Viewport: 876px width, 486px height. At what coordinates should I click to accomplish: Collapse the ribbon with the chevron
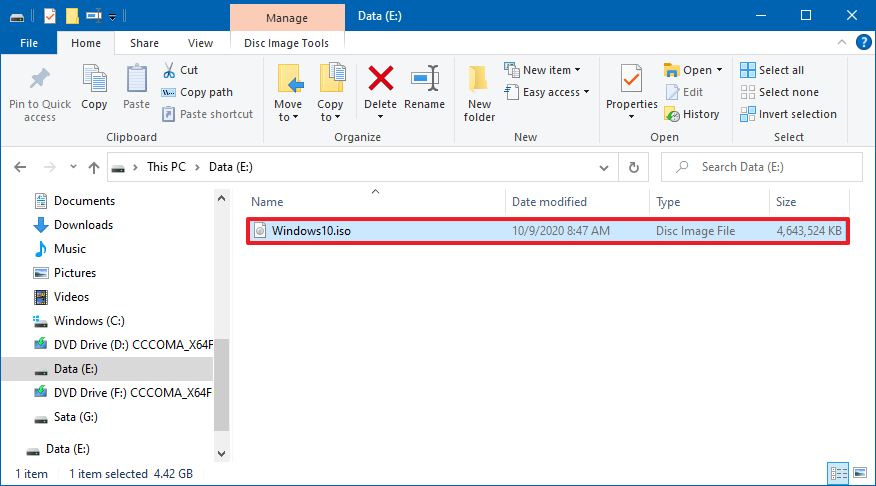pyautogui.click(x=841, y=42)
